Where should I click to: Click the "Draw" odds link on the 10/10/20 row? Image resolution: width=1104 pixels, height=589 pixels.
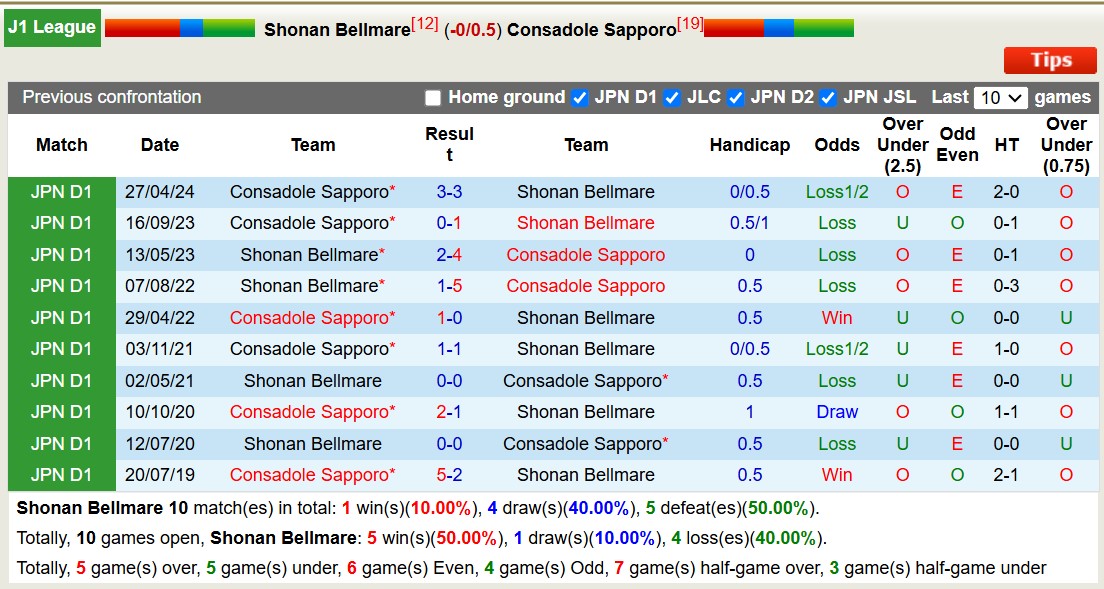pyautogui.click(x=837, y=412)
